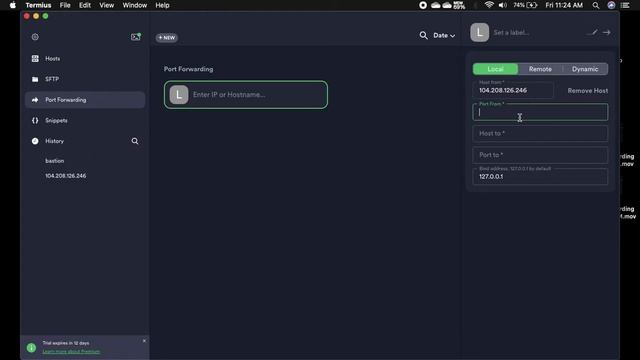Select the Dynamic forwarding type

585,69
